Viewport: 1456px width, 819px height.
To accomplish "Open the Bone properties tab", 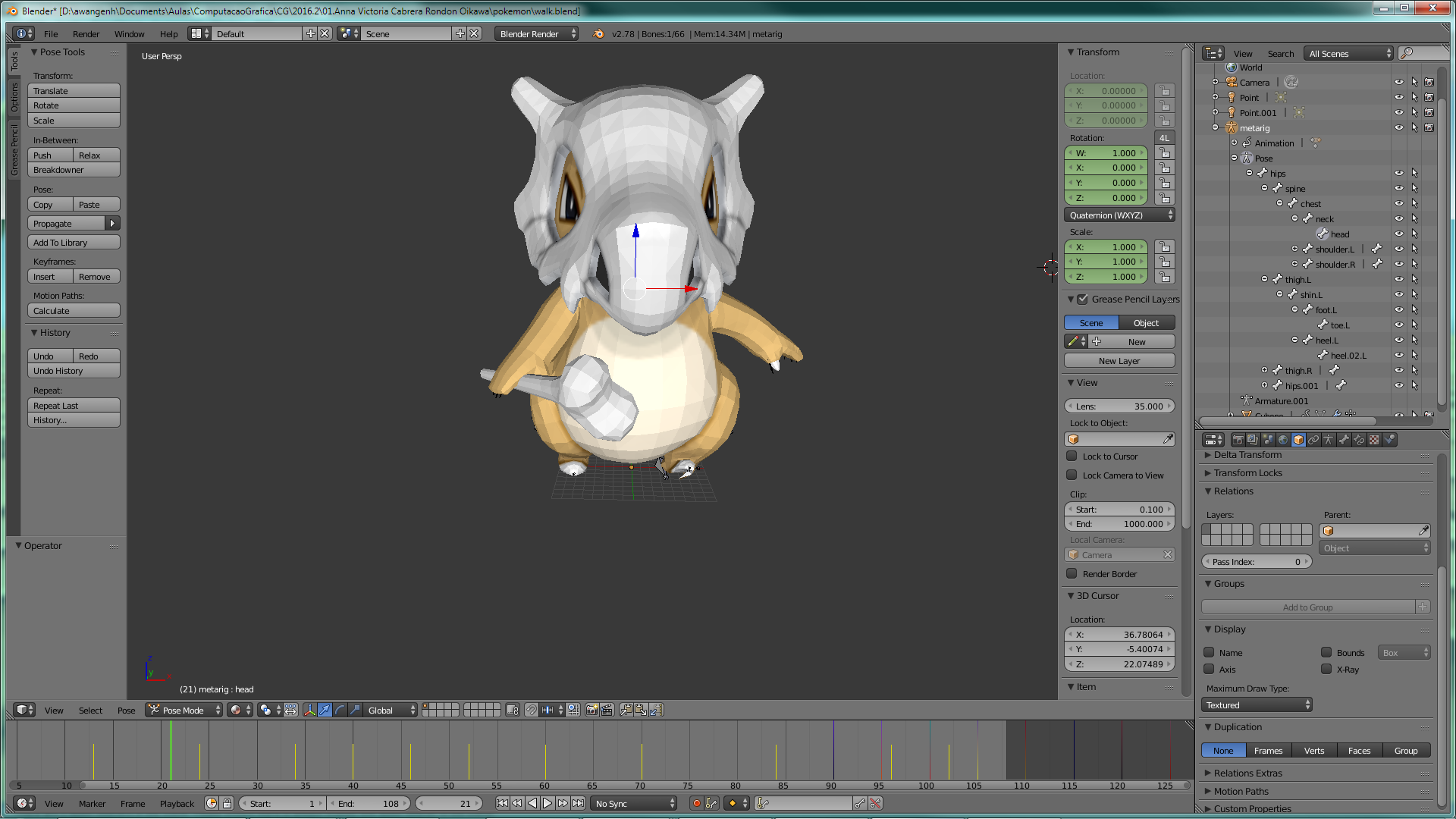I will tap(1344, 440).
